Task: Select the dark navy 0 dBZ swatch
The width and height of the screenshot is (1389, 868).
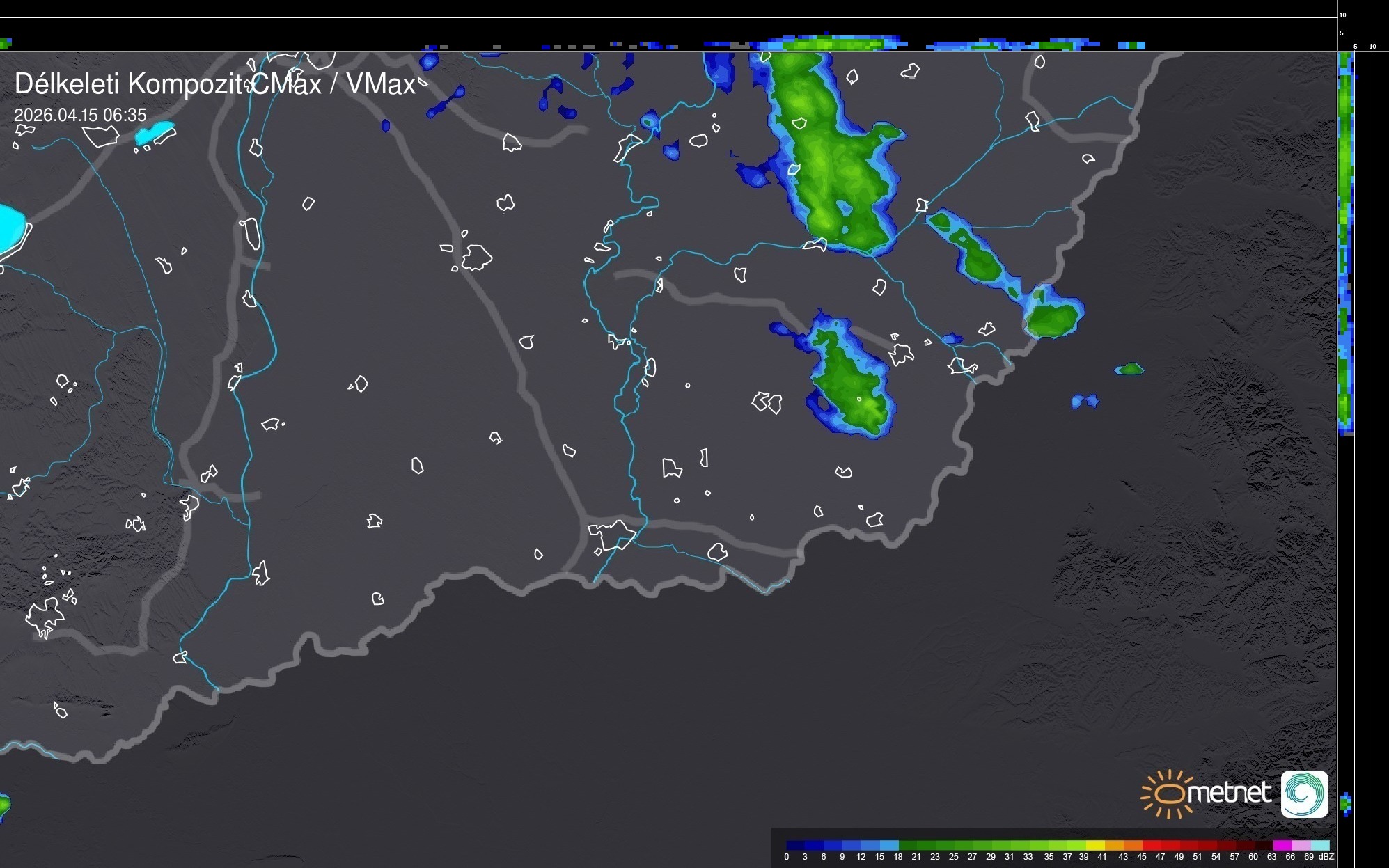Action: (795, 845)
